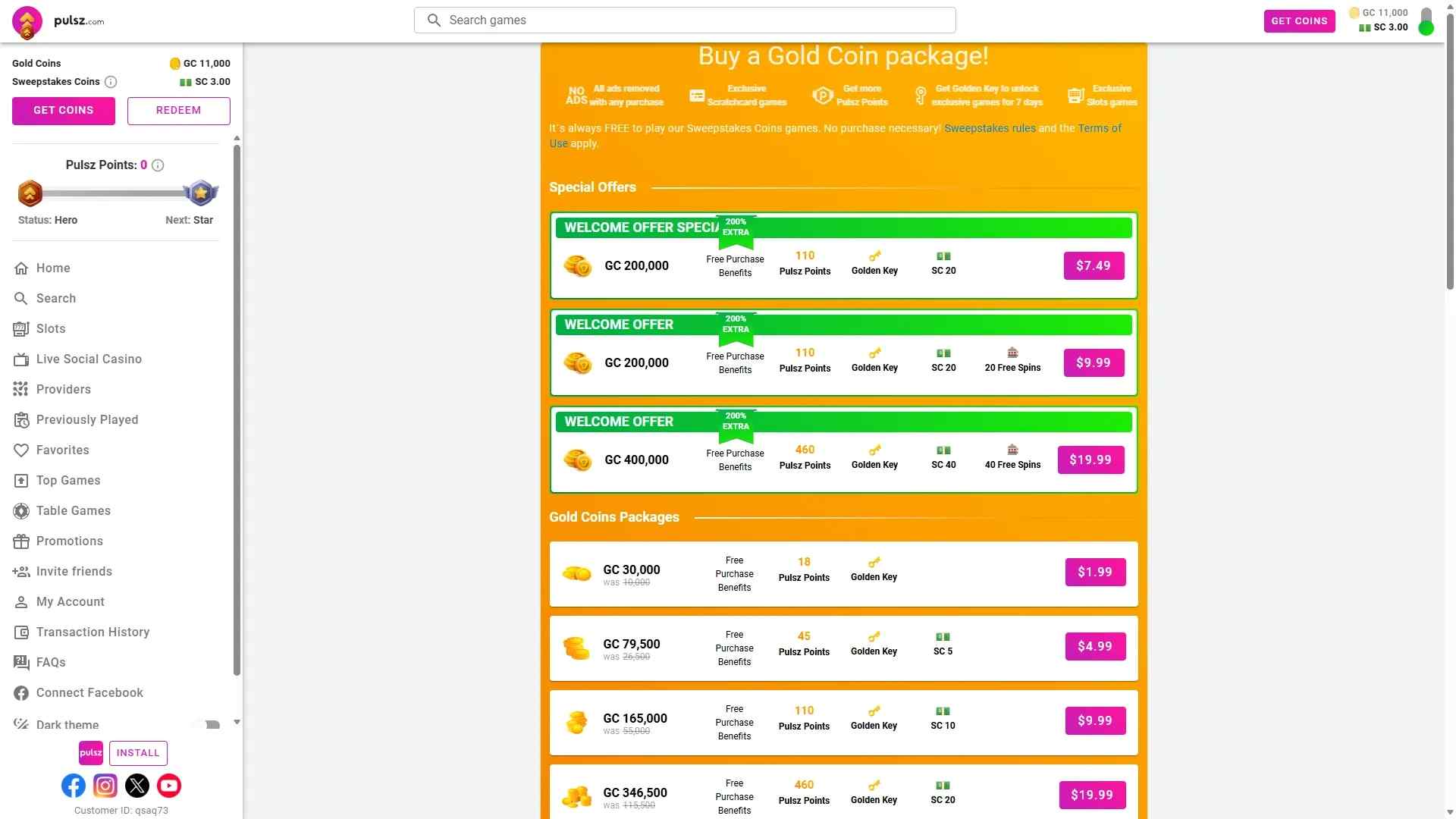Viewport: 1456px width, 819px height.
Task: Click the Invite friends icon
Action: click(x=21, y=572)
